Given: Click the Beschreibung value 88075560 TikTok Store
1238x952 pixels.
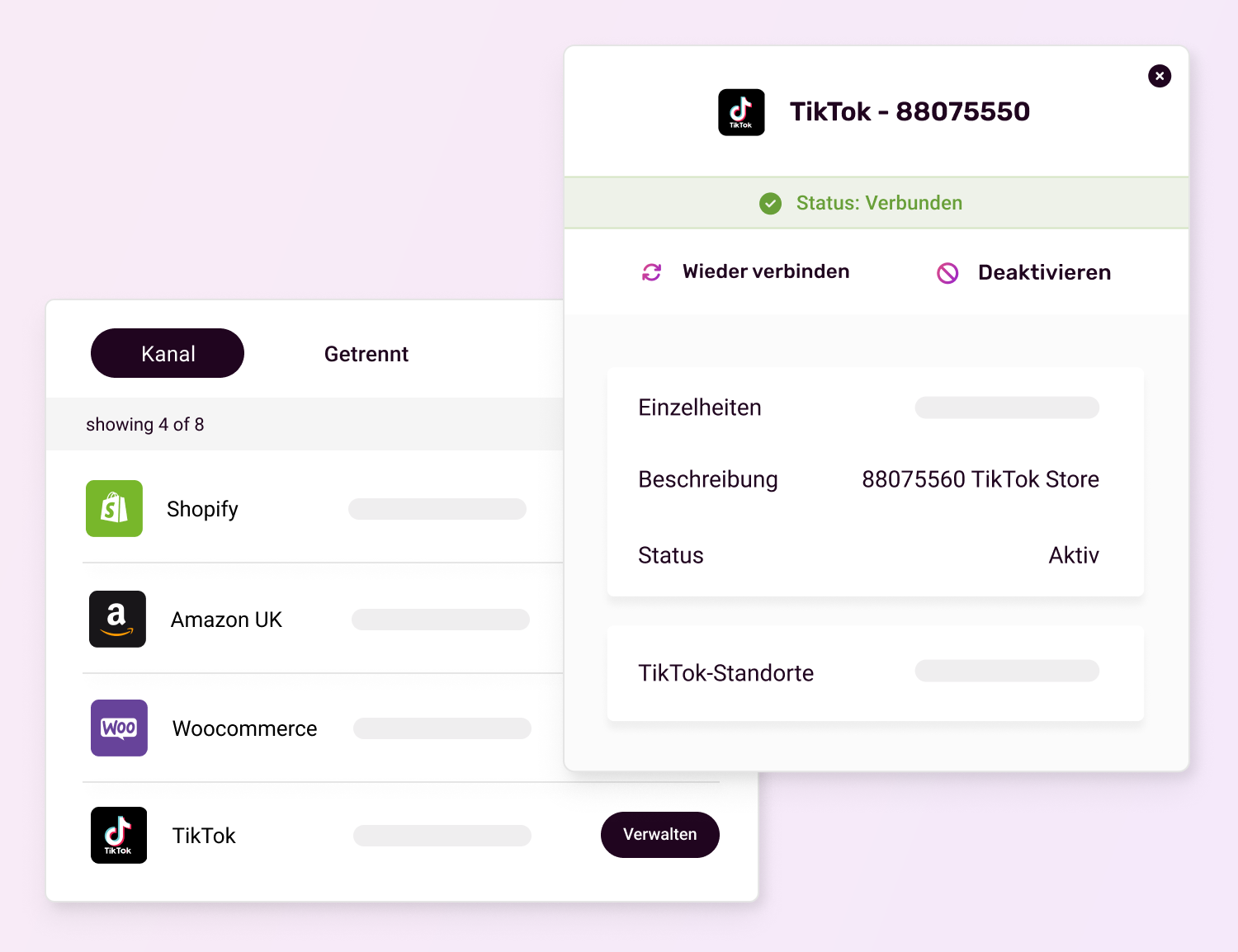Looking at the screenshot, I should (x=980, y=479).
